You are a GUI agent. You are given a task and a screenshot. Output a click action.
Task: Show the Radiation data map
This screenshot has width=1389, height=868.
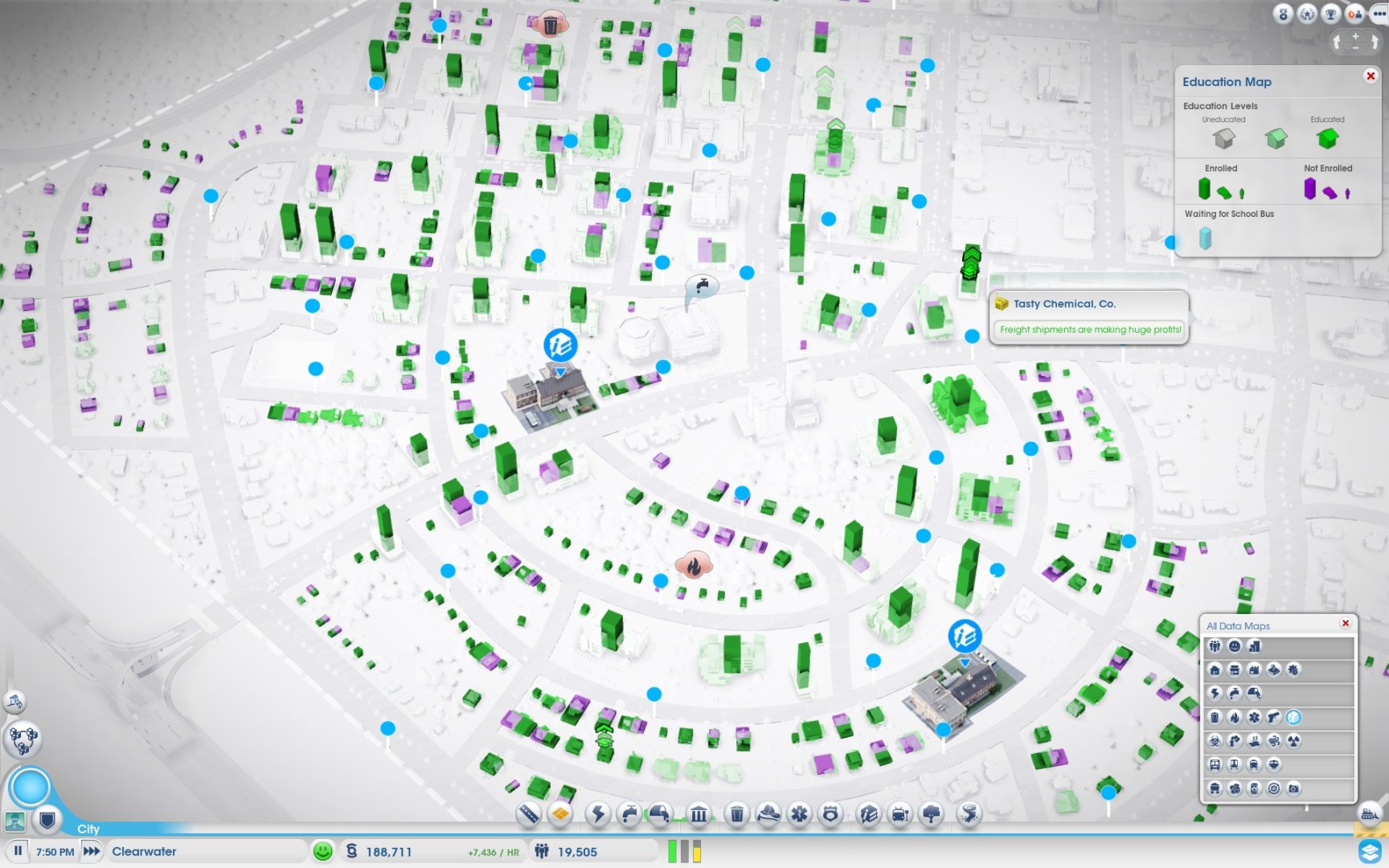(1293, 741)
